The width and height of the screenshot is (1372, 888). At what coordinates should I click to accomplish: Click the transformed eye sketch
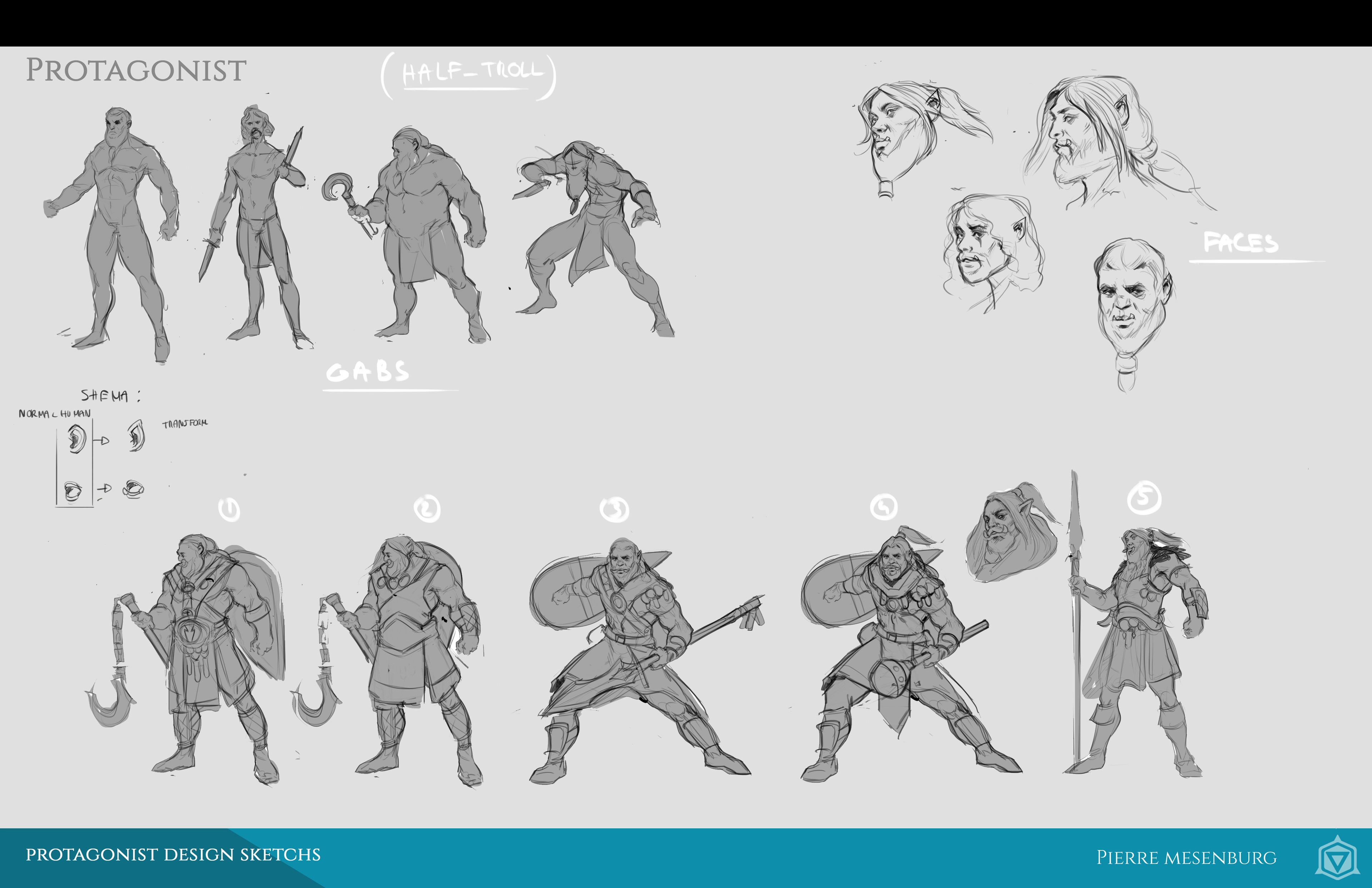(134, 489)
